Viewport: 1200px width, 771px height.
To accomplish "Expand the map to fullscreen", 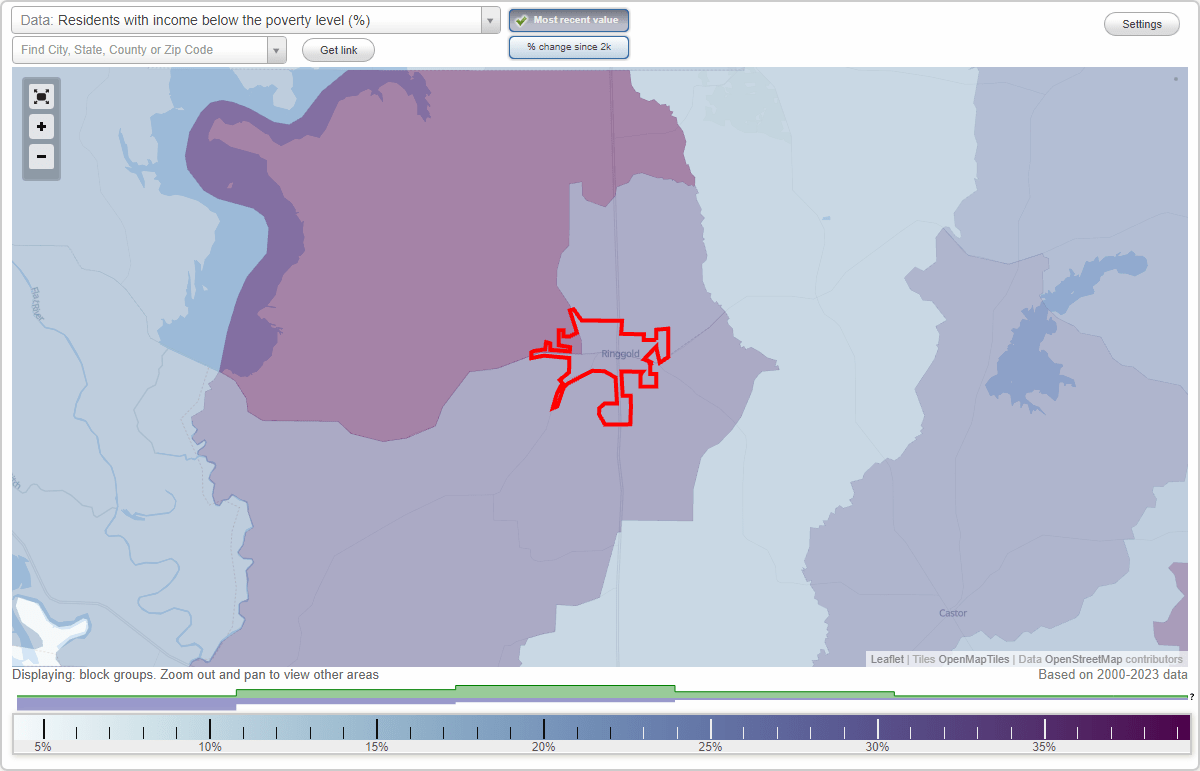I will click(41, 96).
